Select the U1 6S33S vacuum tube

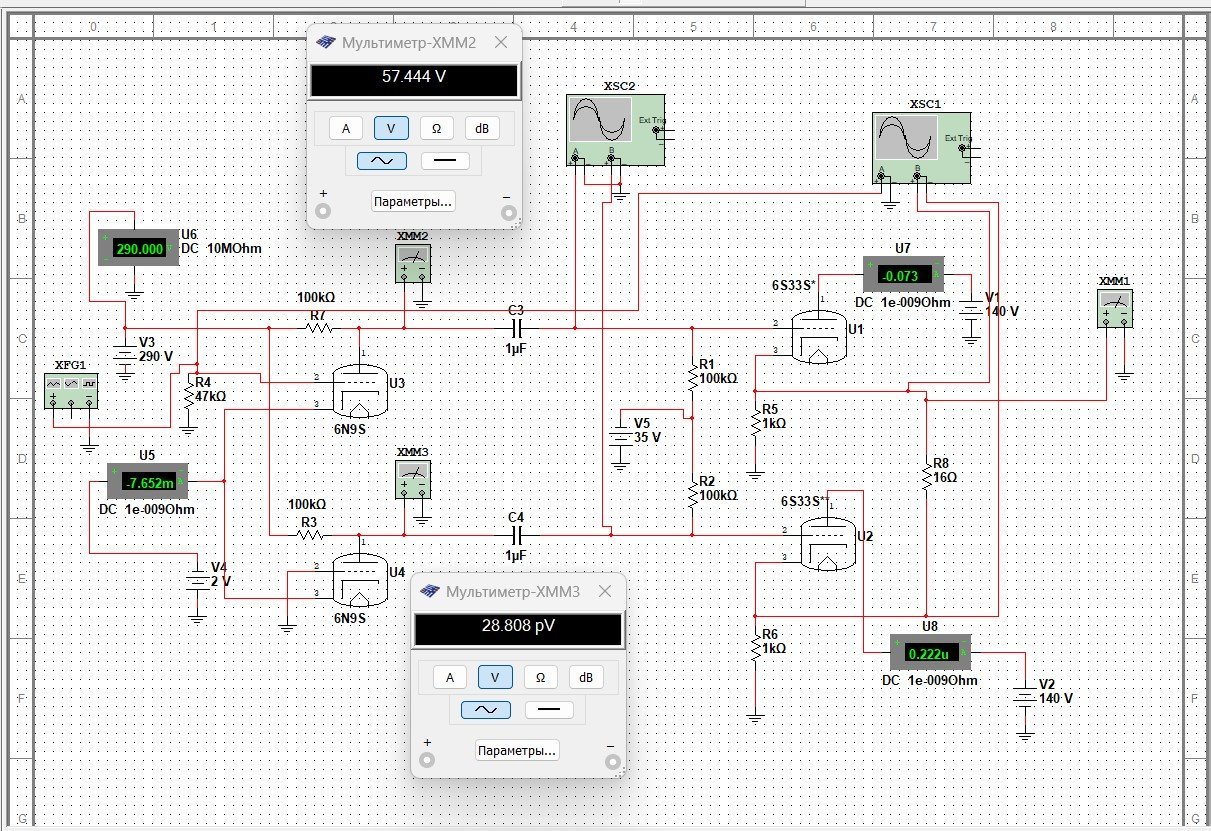pos(817,337)
